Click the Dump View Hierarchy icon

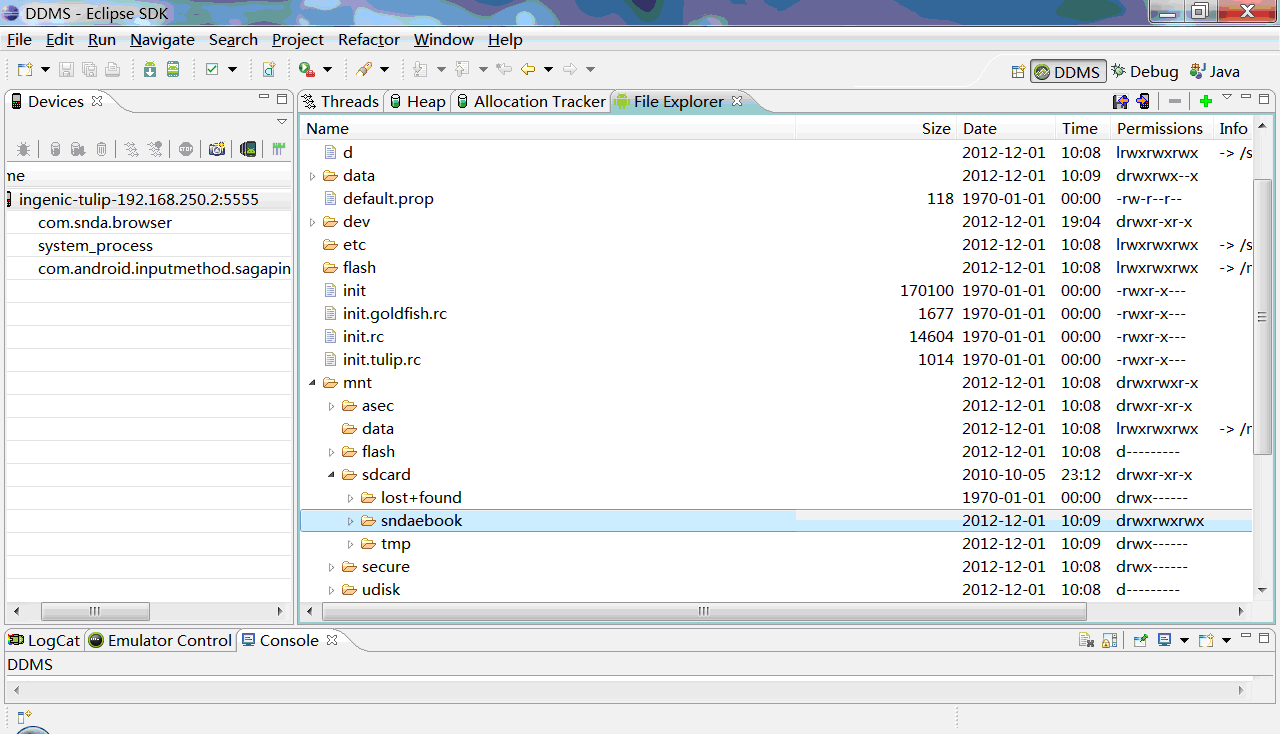click(248, 149)
